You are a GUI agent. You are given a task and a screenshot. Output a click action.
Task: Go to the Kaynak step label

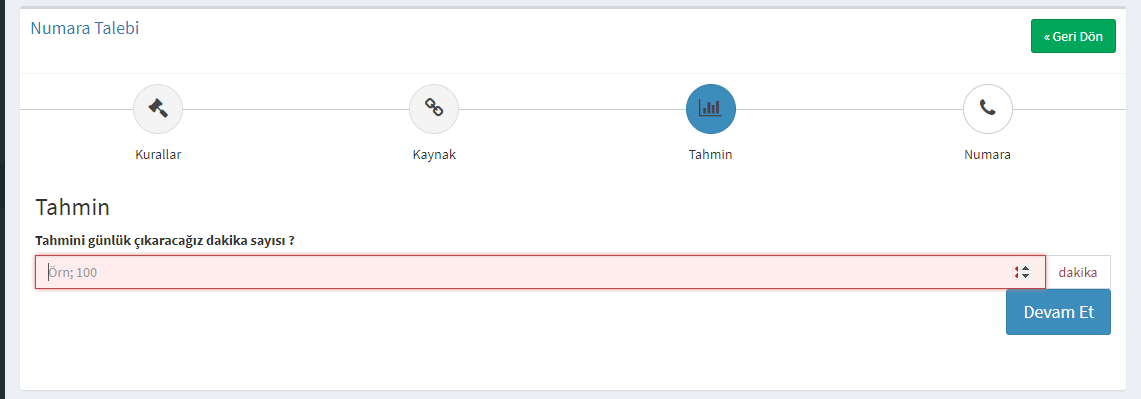[x=434, y=155]
